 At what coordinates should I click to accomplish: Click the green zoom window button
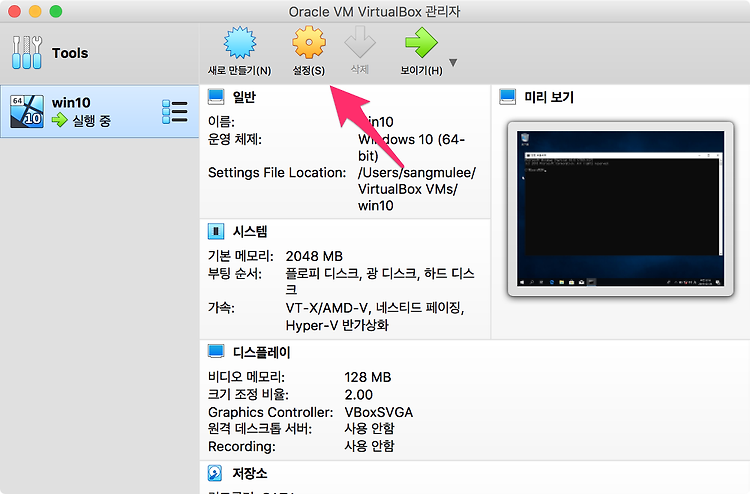(56, 11)
